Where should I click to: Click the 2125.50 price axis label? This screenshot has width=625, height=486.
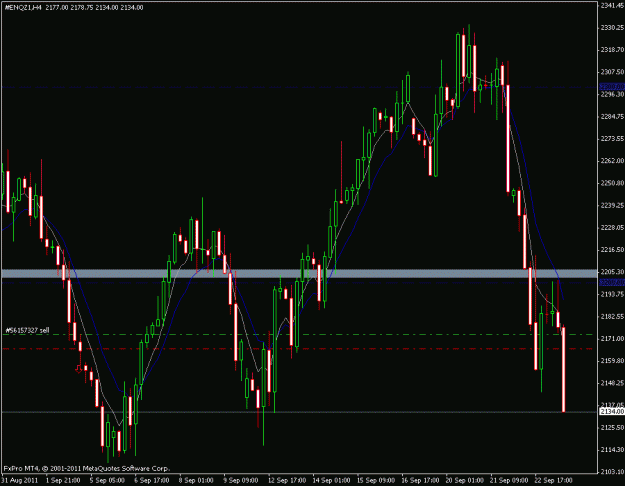pyautogui.click(x=612, y=427)
